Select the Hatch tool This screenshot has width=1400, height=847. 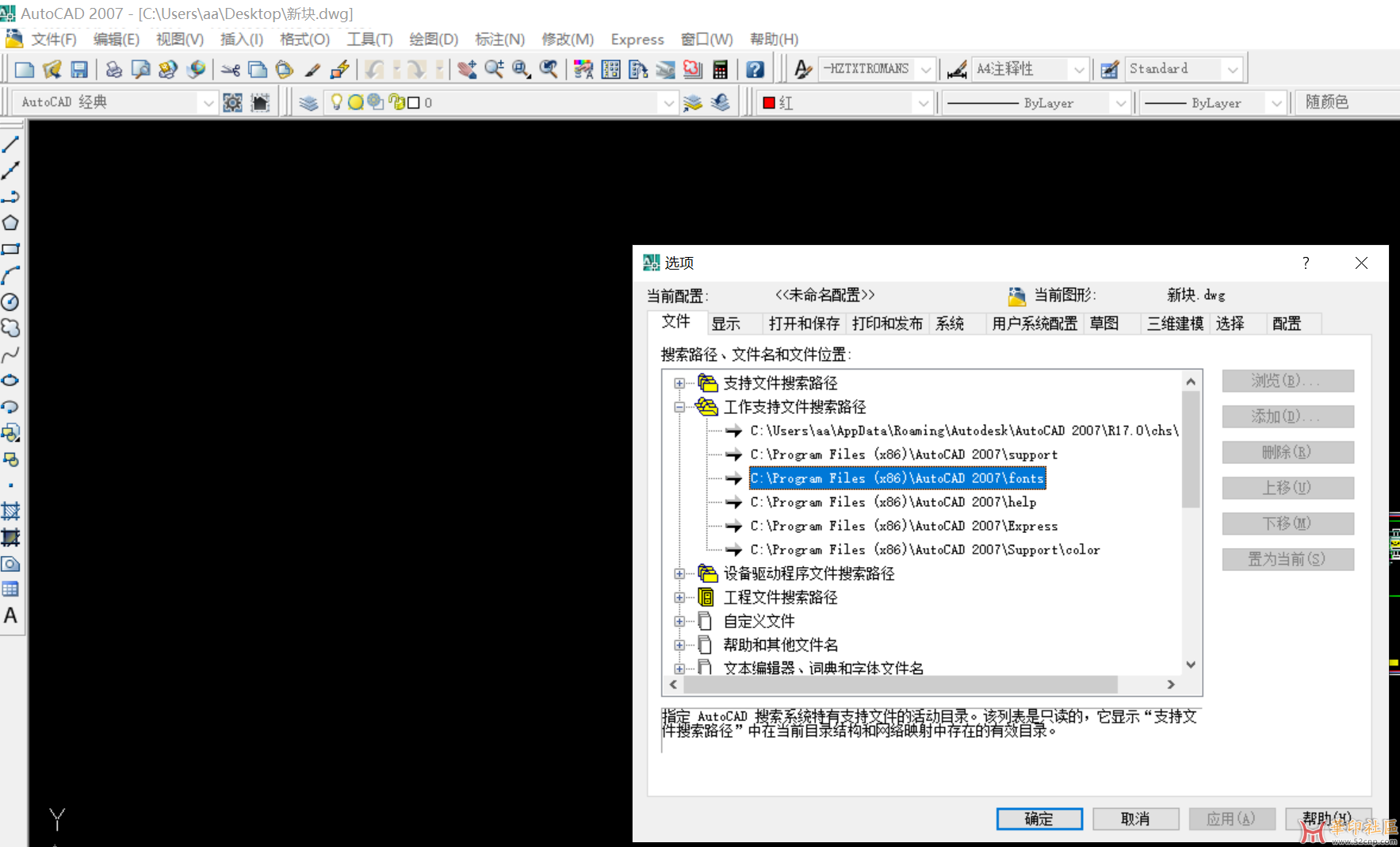pos(10,511)
